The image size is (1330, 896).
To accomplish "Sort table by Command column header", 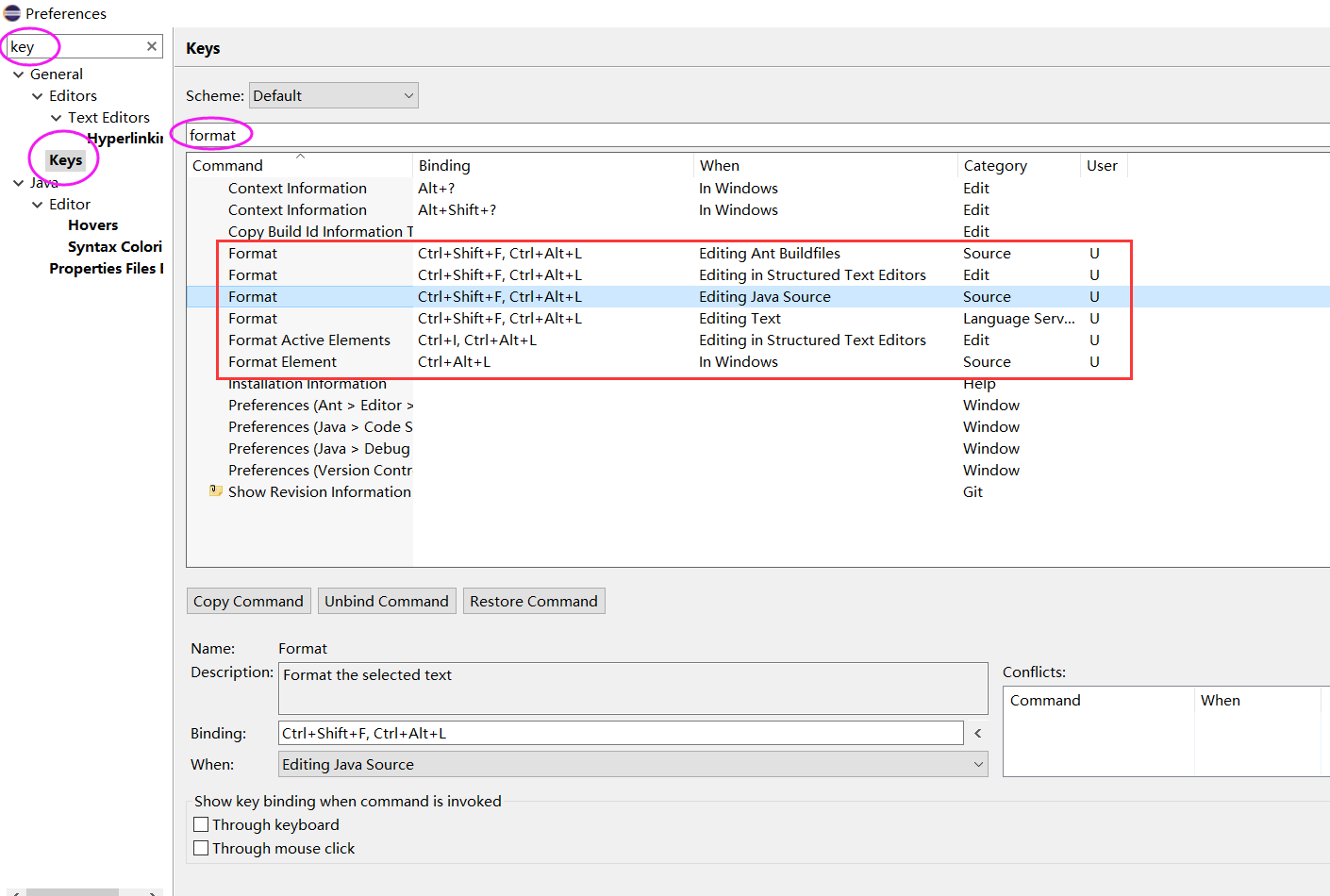I will [300, 165].
